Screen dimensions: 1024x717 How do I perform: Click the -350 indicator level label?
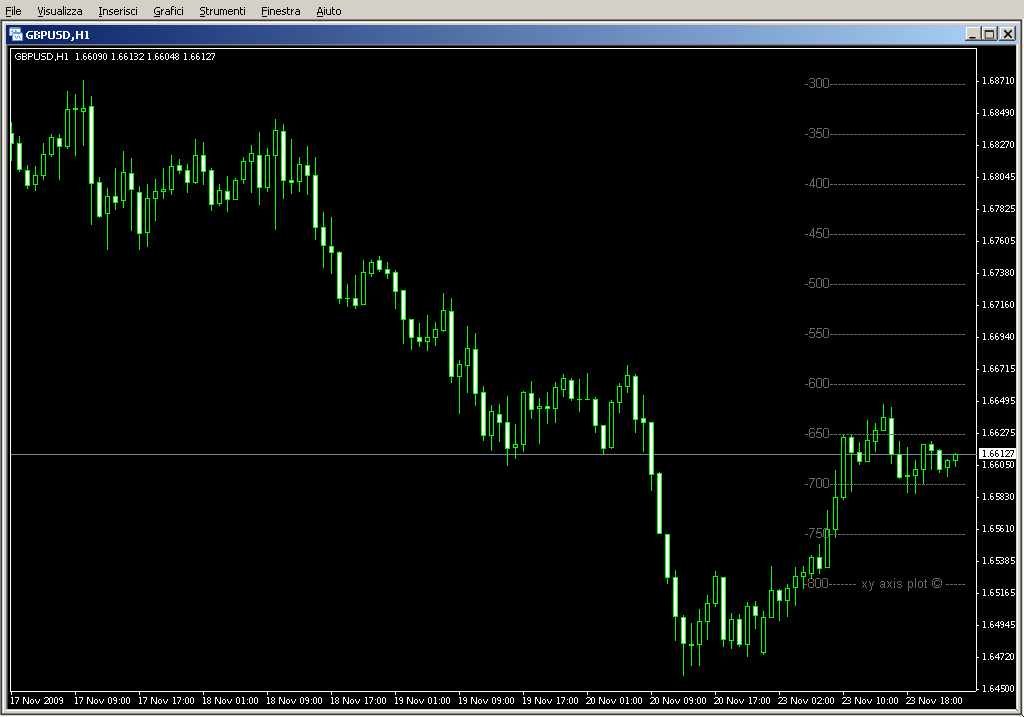tap(817, 134)
